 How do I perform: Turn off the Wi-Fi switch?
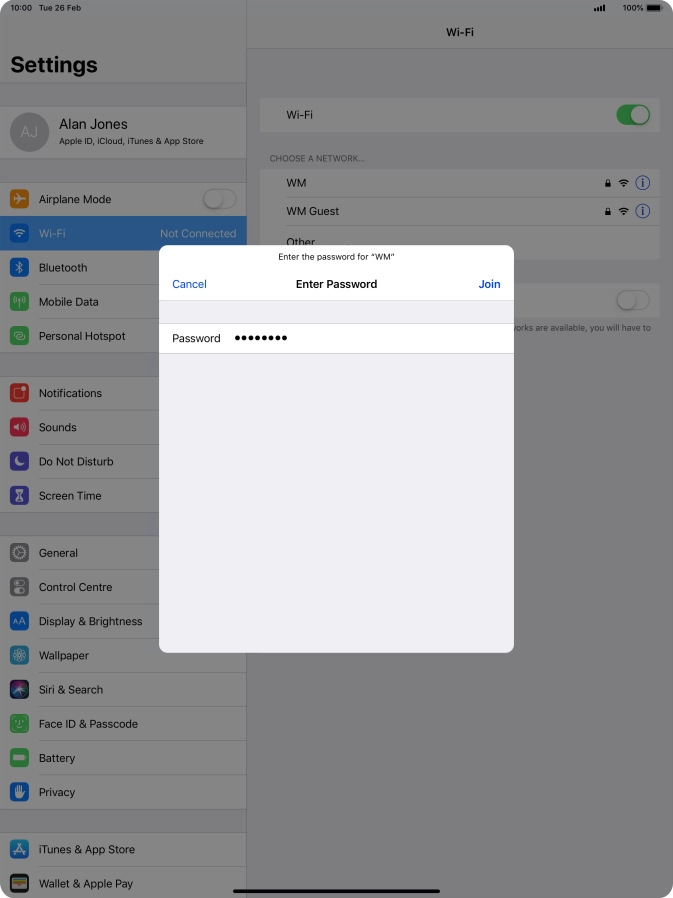coord(633,115)
